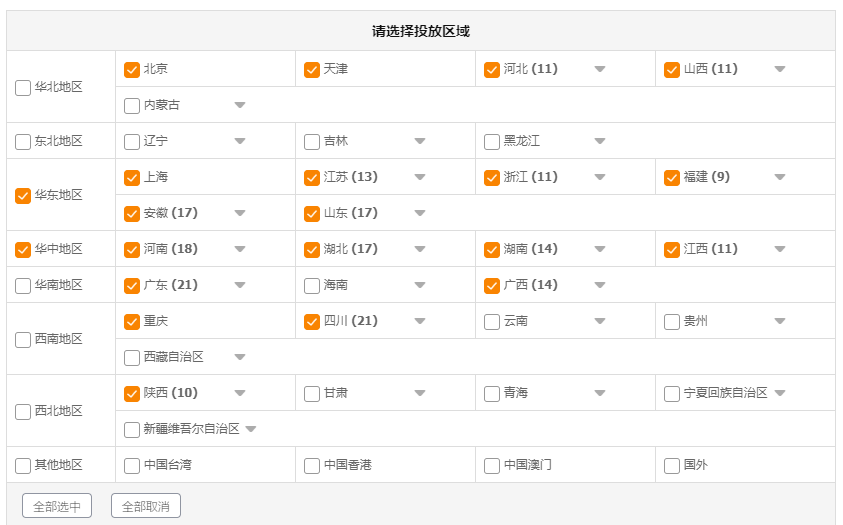Open the 四川 (21) dropdown arrow
This screenshot has width=843, height=525.
pos(420,321)
